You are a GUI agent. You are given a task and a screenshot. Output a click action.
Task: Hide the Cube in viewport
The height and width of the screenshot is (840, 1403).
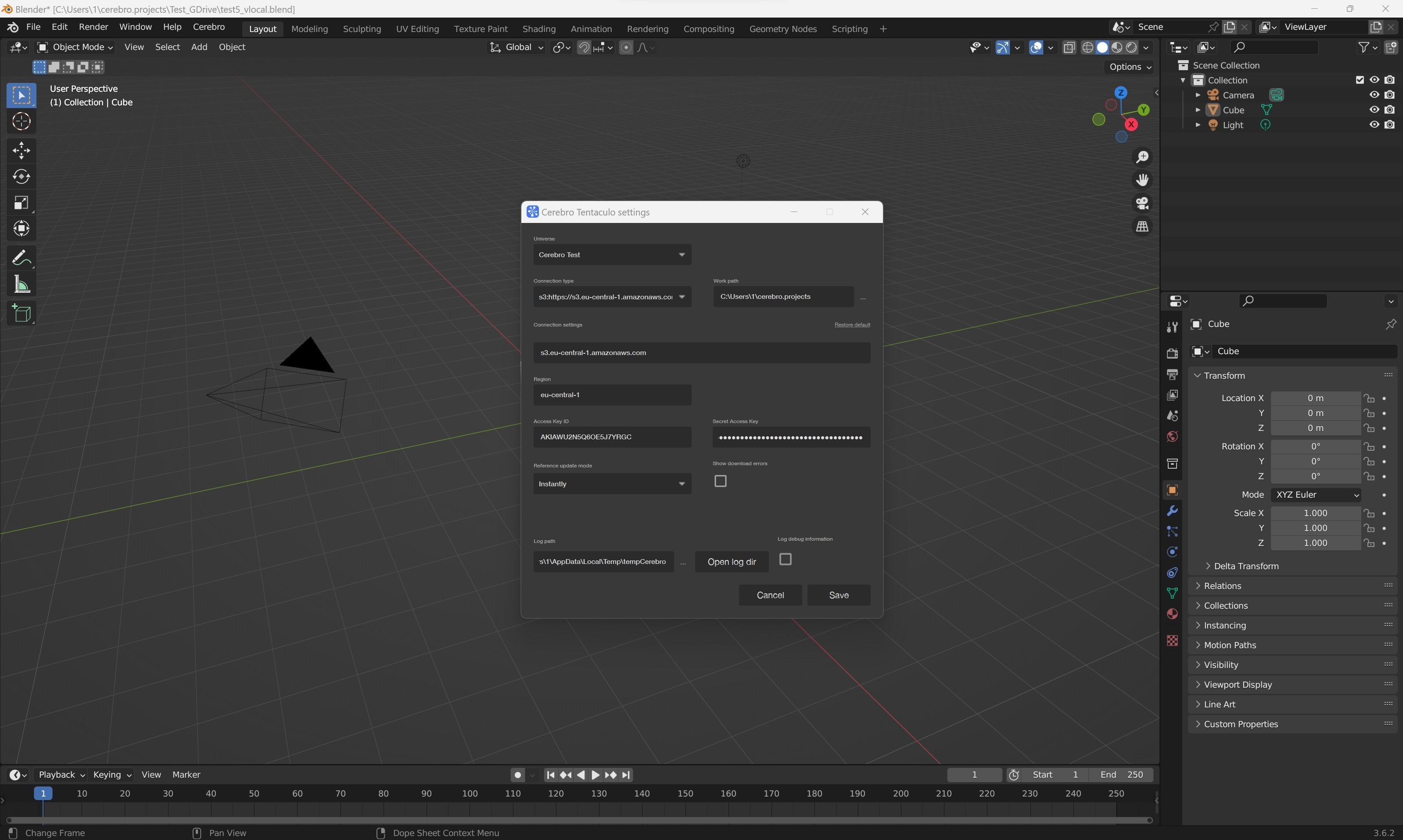[1374, 110]
